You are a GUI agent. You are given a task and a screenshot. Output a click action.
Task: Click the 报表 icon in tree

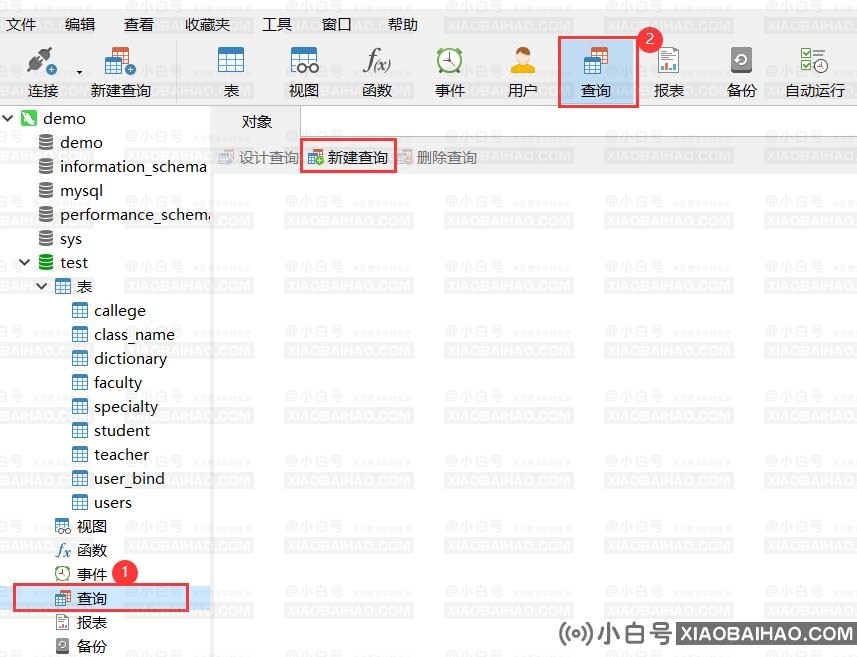pyautogui.click(x=63, y=622)
